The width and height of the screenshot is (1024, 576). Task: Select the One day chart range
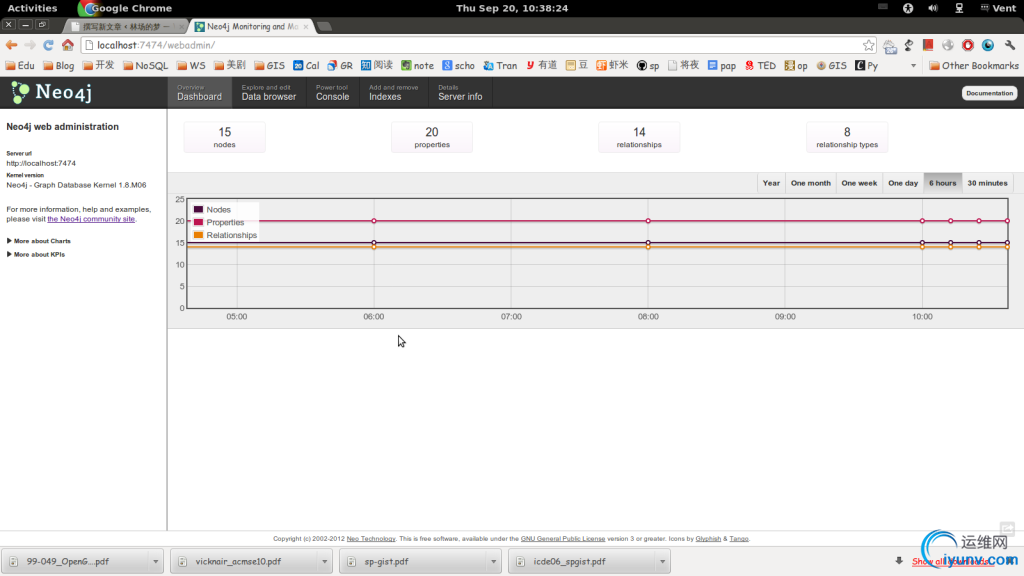click(903, 183)
